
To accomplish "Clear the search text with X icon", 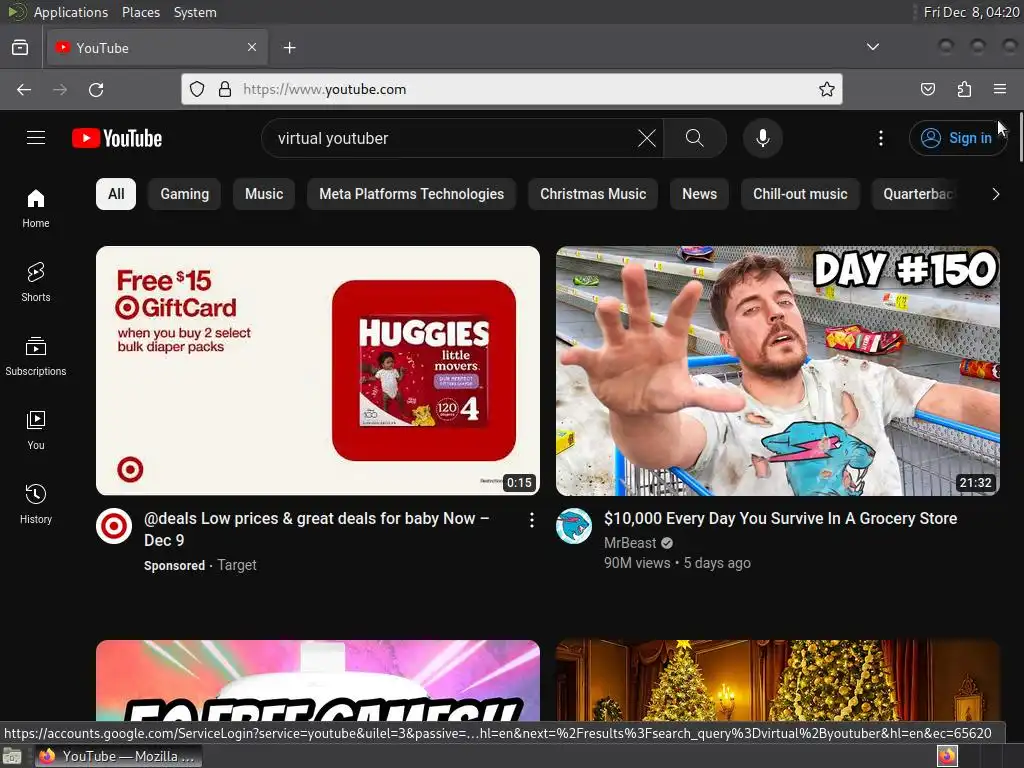I will click(647, 138).
